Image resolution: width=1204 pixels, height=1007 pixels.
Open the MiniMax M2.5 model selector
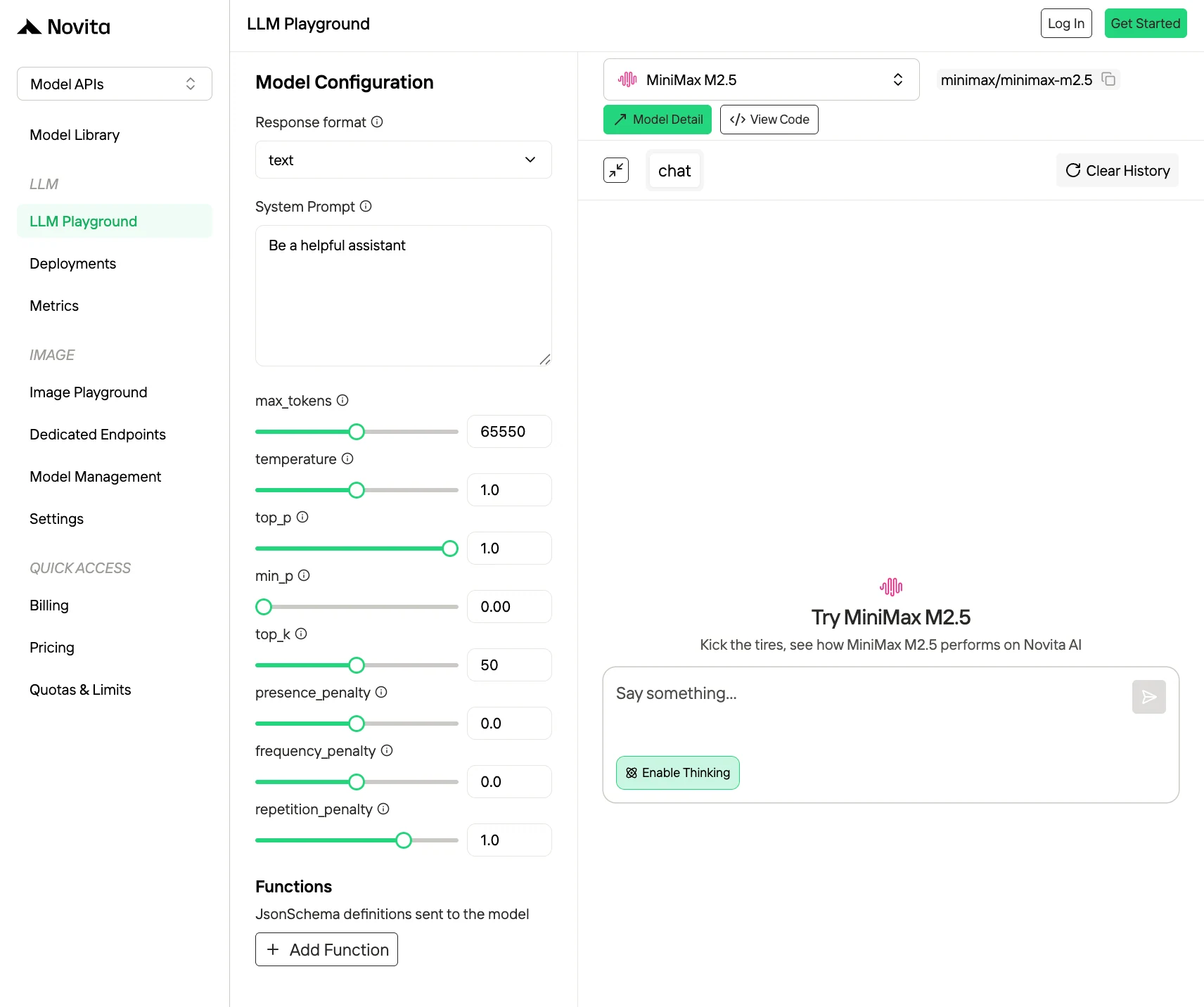point(762,79)
